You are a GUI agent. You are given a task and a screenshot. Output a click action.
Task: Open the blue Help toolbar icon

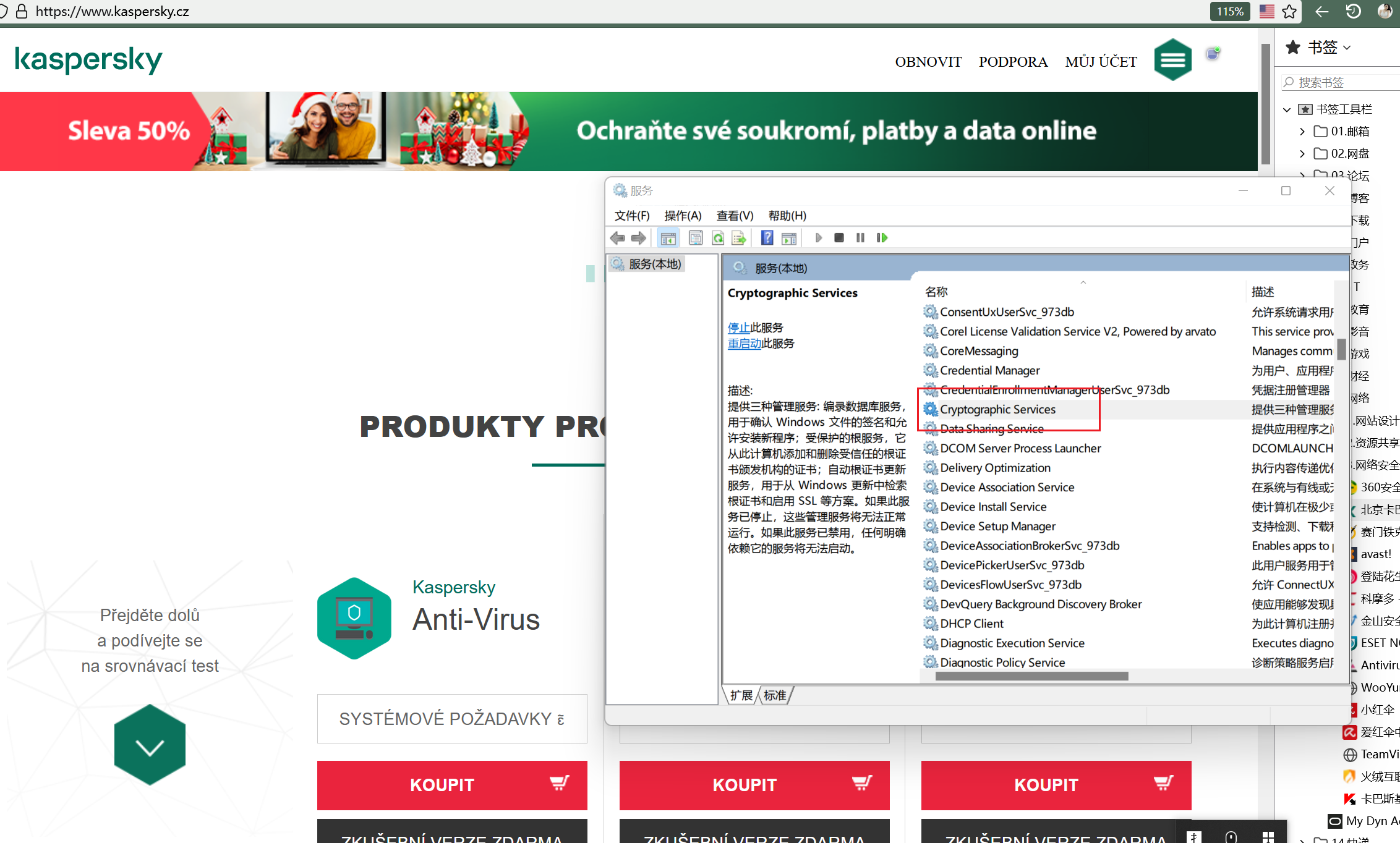(x=767, y=238)
